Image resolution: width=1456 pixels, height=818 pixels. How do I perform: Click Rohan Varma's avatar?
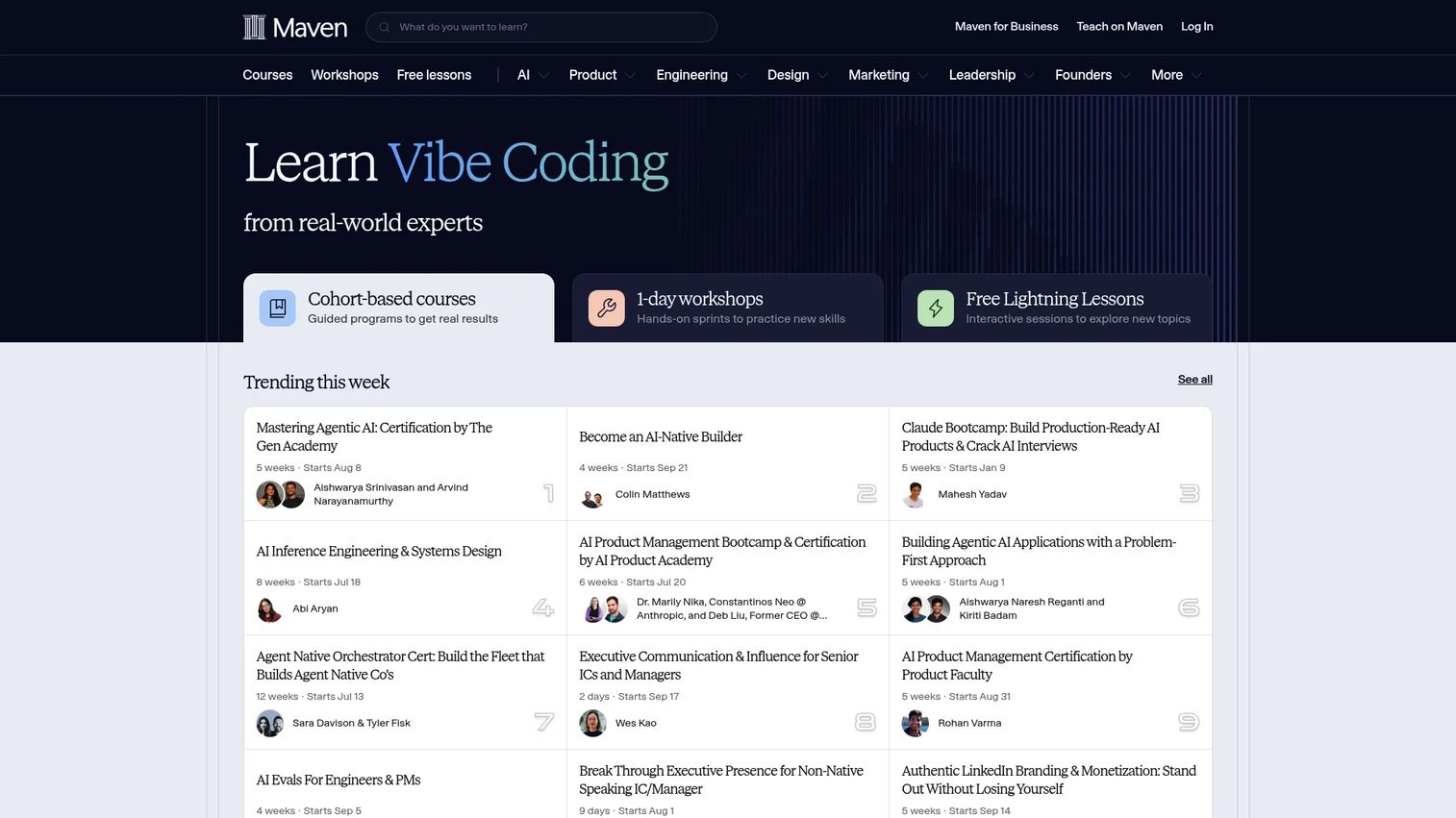tap(915, 724)
